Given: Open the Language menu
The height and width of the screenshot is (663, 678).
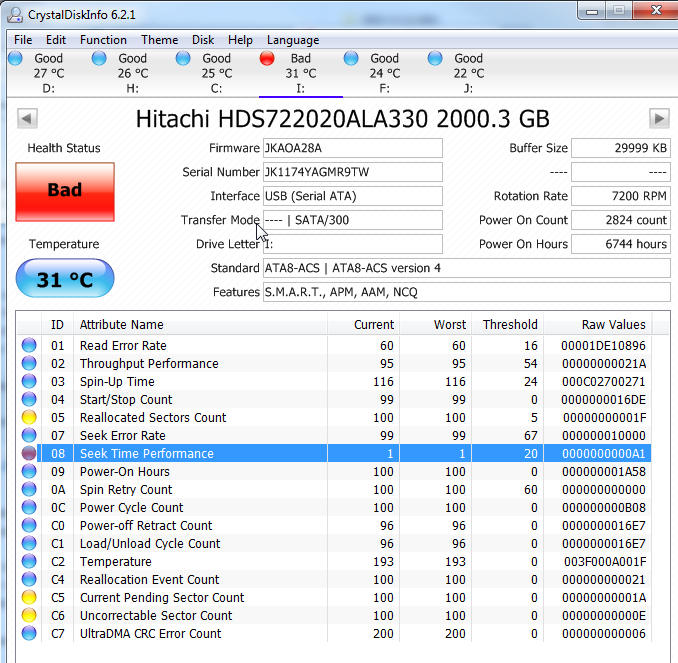Looking at the screenshot, I should pyautogui.click(x=293, y=40).
